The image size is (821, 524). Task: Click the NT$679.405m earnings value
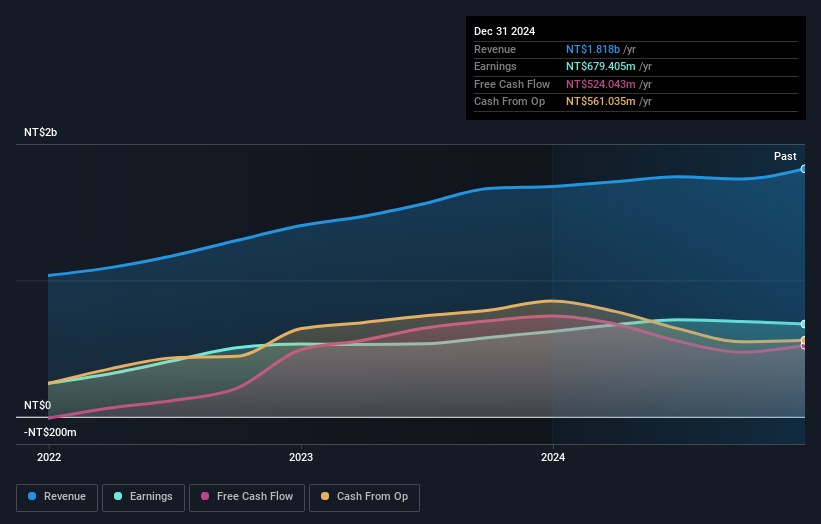[x=601, y=66]
